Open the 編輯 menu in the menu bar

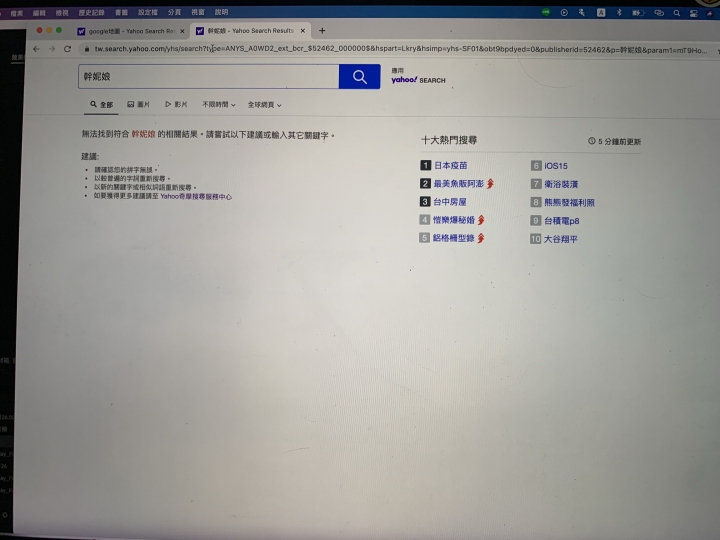(x=39, y=13)
